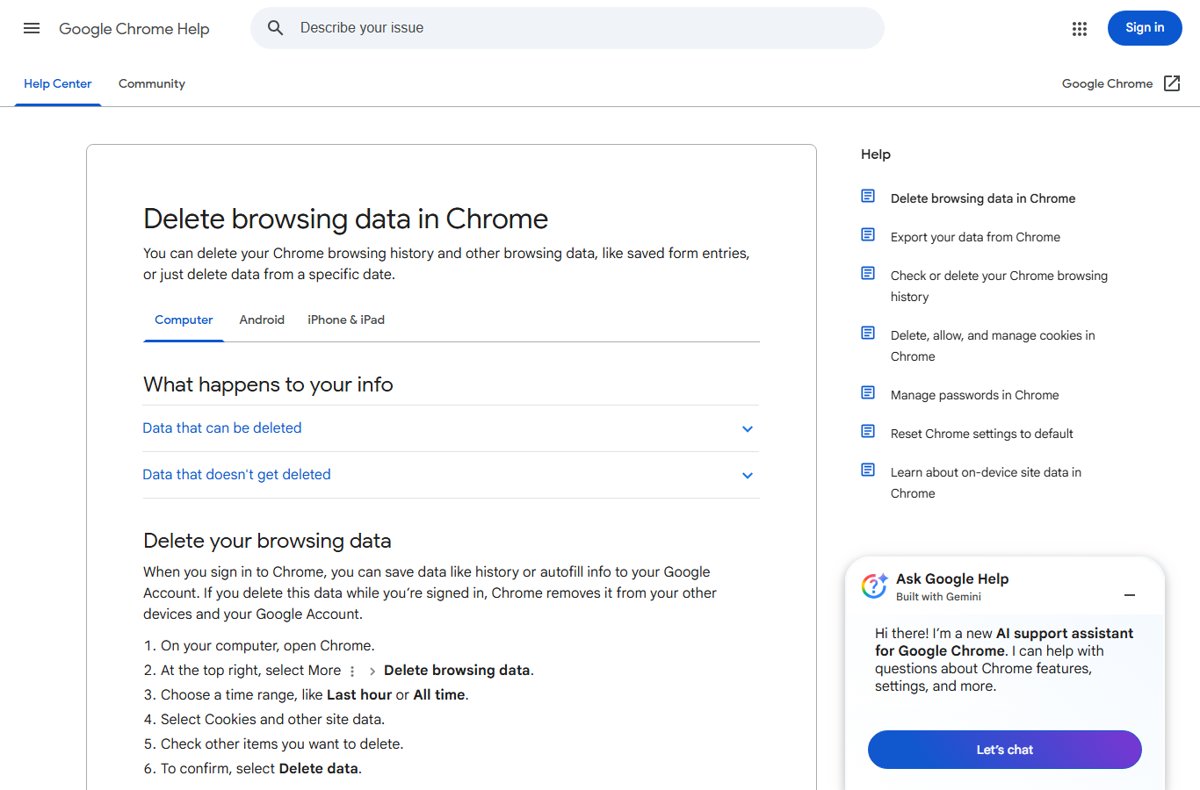This screenshot has height=790, width=1200.
Task: Focus the Describe your issue search field
Action: [567, 28]
